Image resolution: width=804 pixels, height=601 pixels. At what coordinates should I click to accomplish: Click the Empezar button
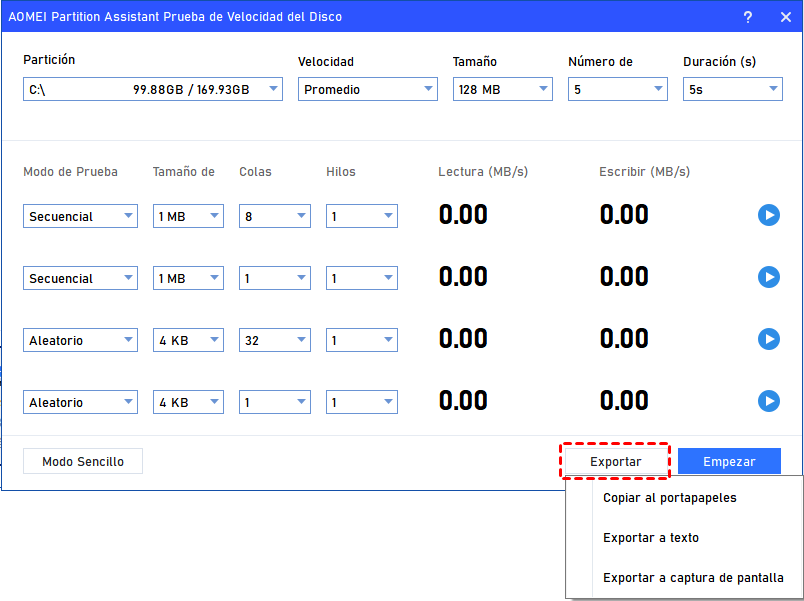(x=729, y=461)
